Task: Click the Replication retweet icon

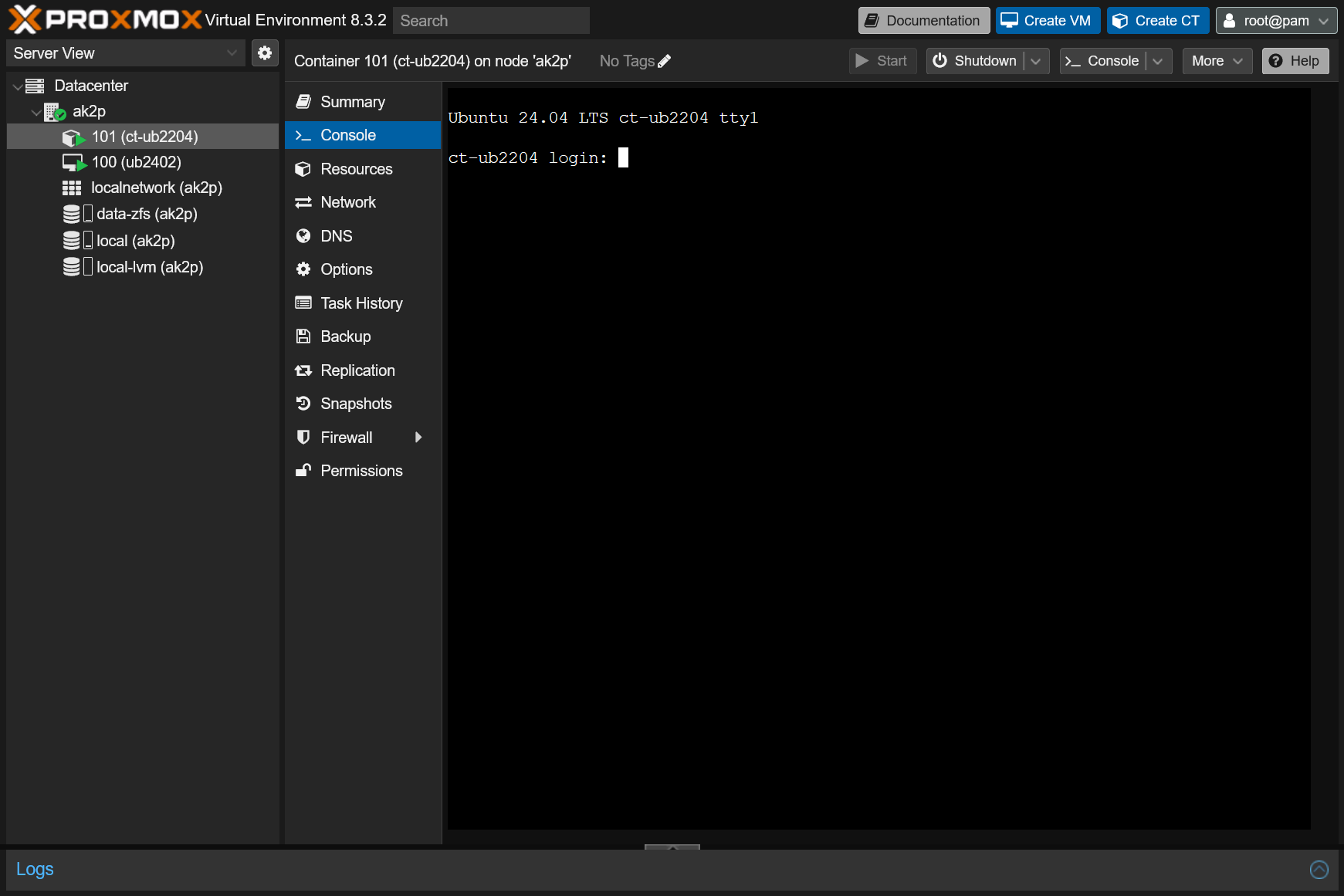Action: 303,370
